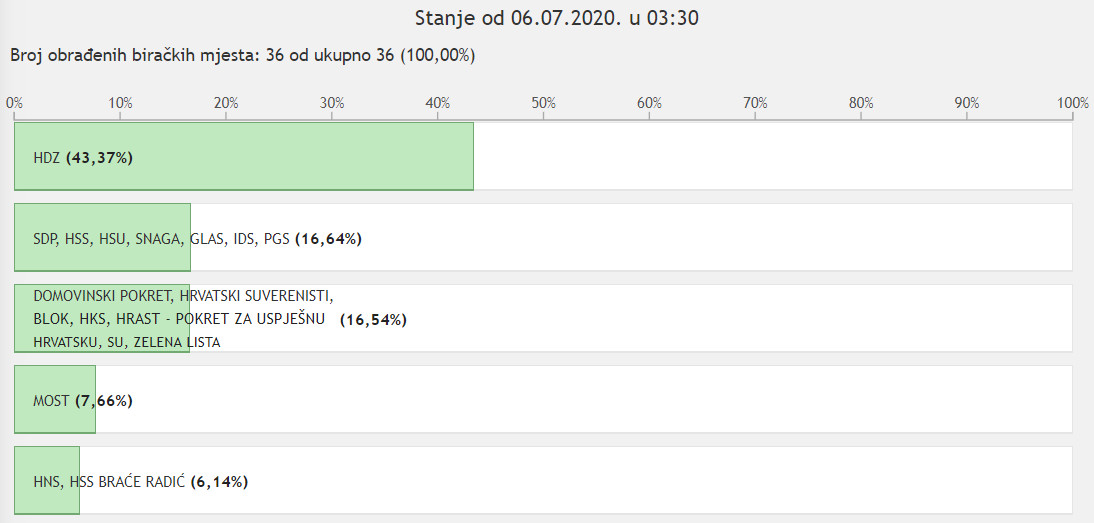Click empty white area of HDZ row
Screen dimensions: 1094x523
click(773, 156)
